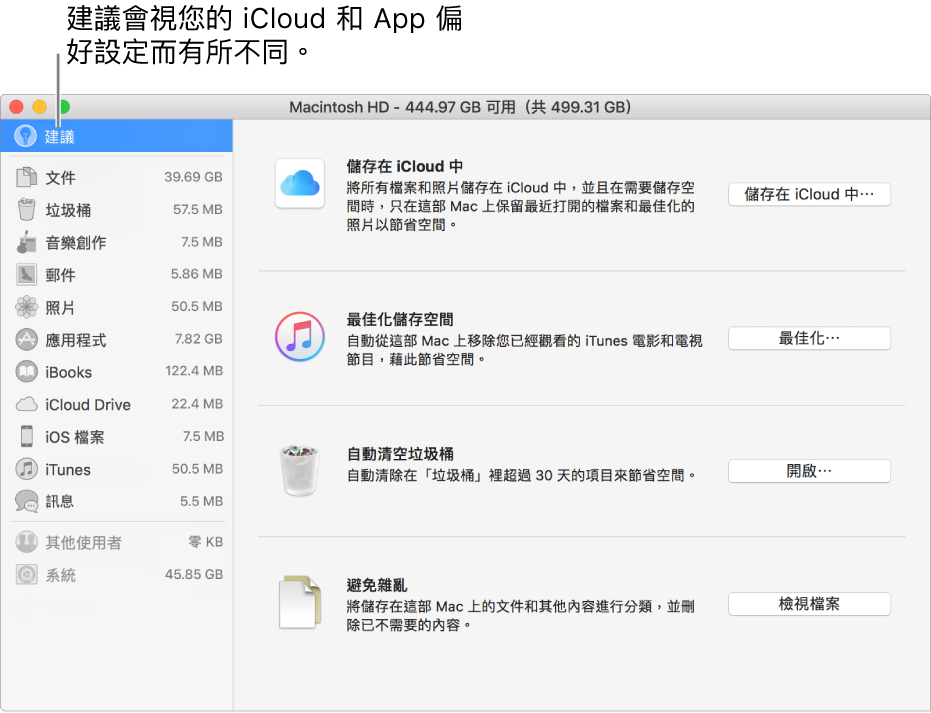This screenshot has width=931, height=713.
Task: Click the 垃圾桶 trash icon in sidebar
Action: coord(27,210)
